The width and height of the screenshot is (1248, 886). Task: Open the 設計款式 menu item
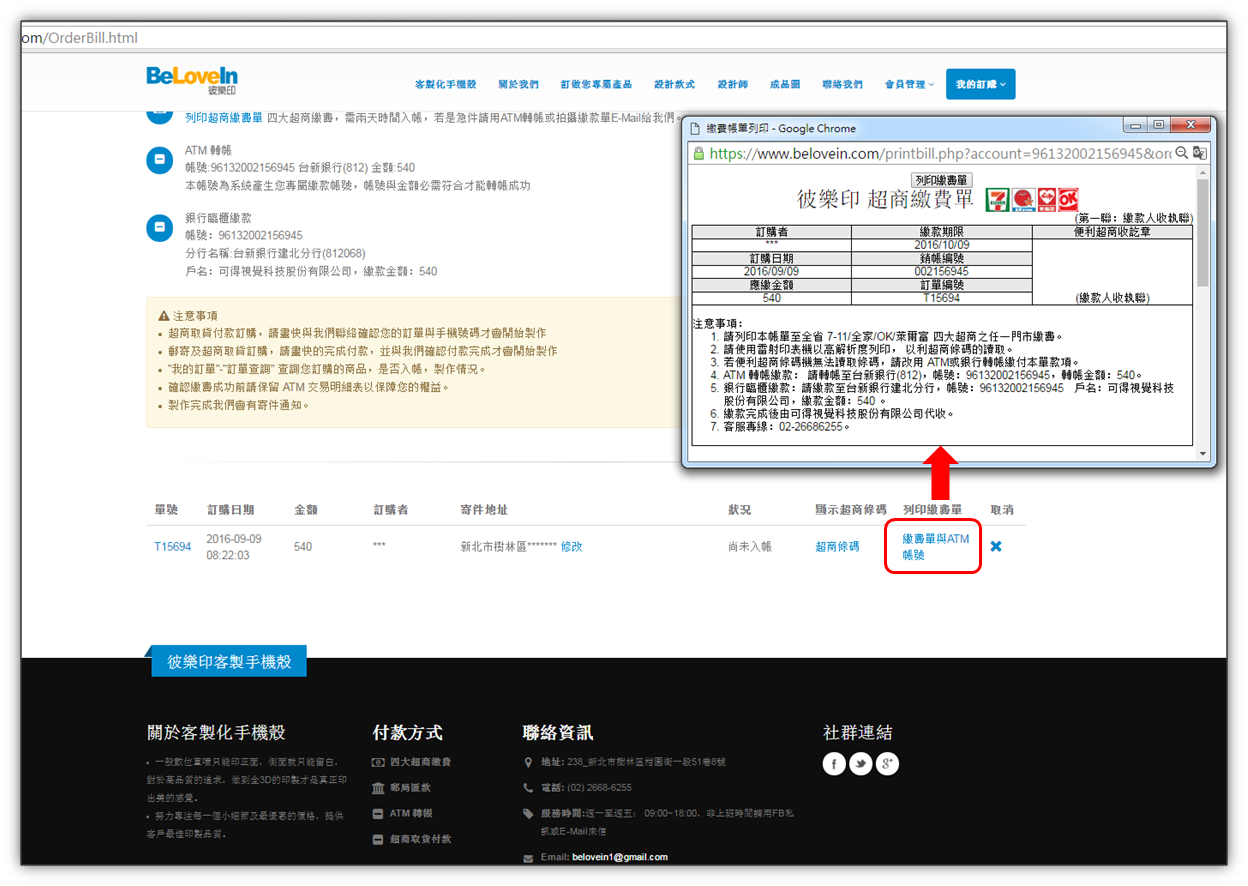click(675, 85)
